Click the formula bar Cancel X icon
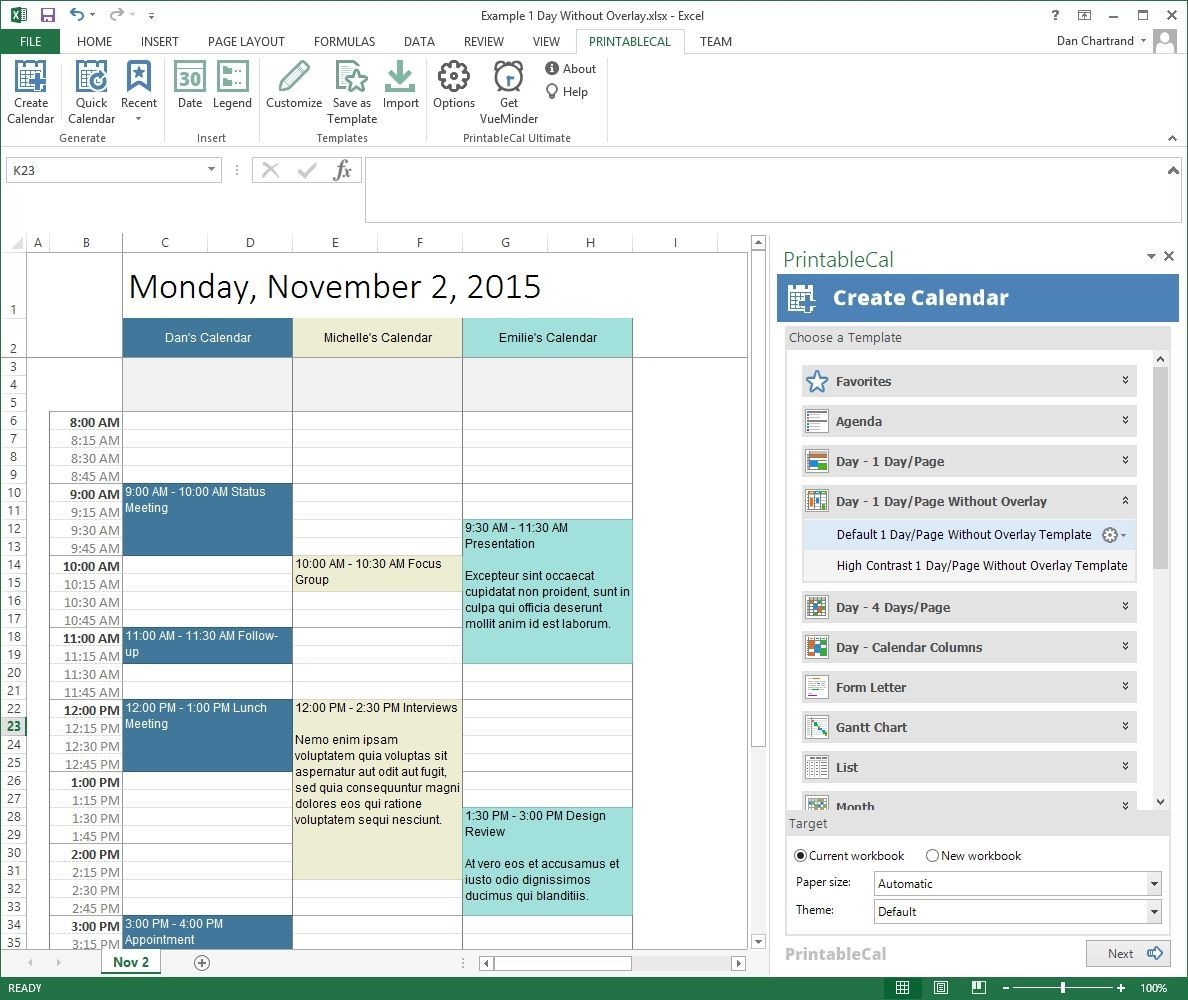The height and width of the screenshot is (1000, 1188). tap(270, 170)
